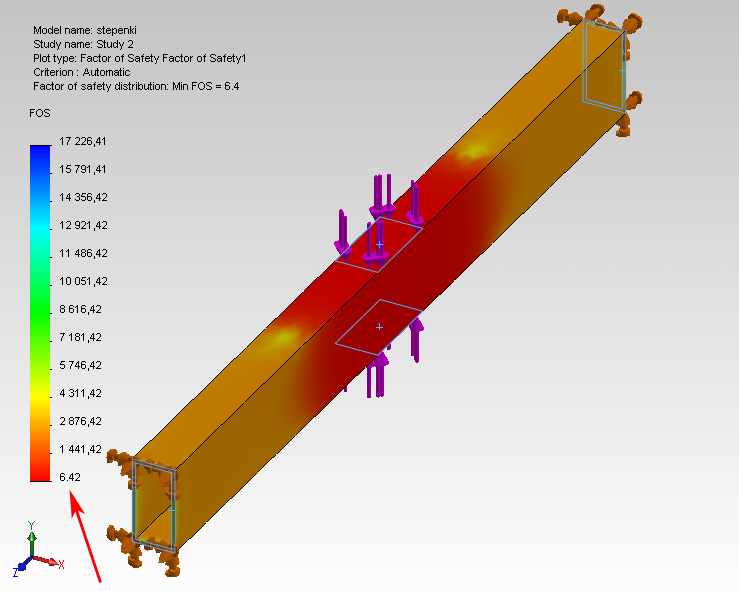Click legend value 14 356,42

[83, 197]
